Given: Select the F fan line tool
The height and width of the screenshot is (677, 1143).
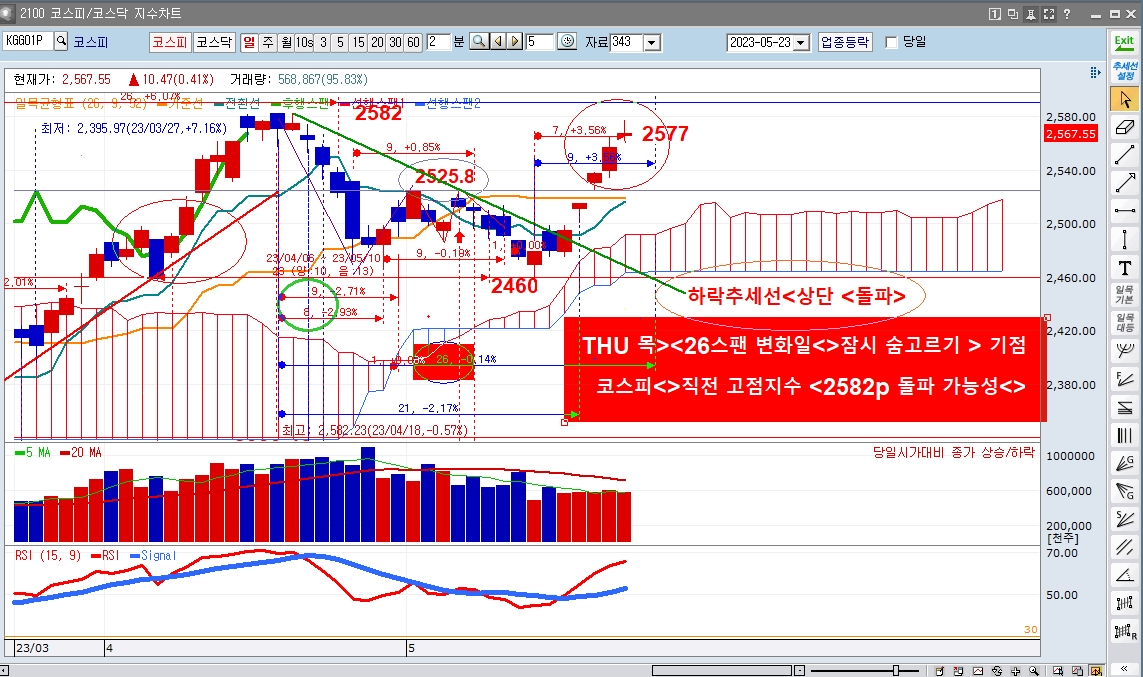Looking at the screenshot, I should coord(1124,379).
